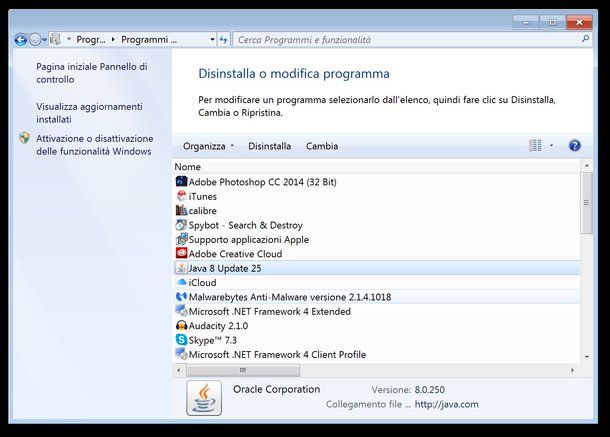Click the Supporto applicazioni Apple icon

point(181,239)
